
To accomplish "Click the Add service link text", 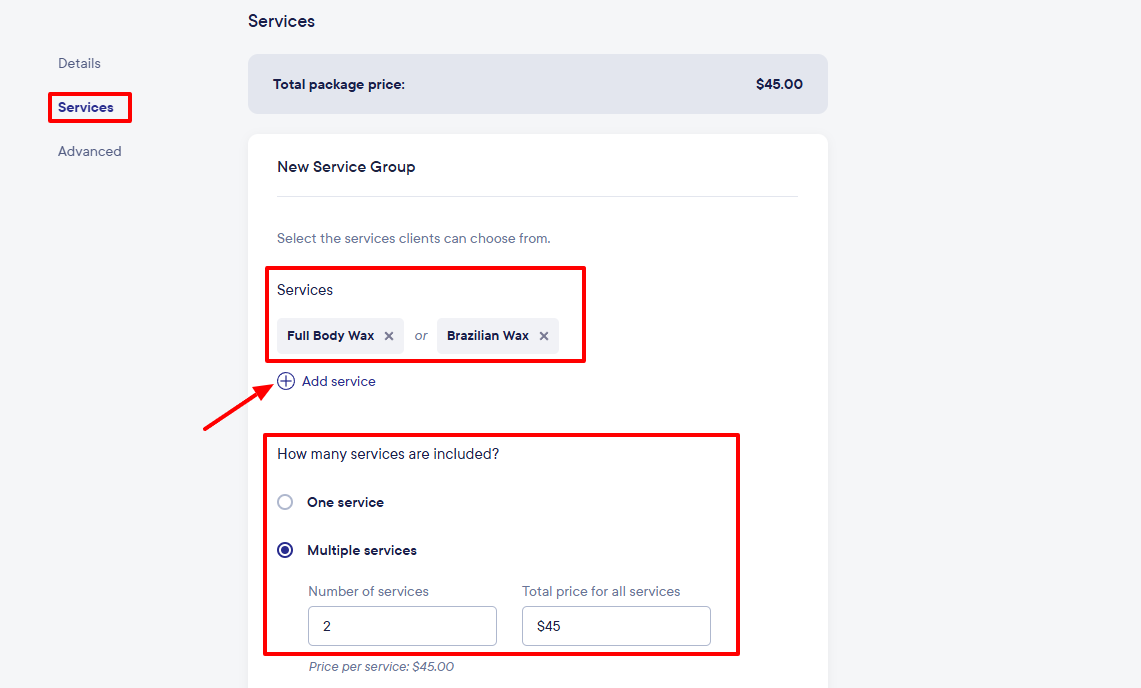I will pos(339,381).
